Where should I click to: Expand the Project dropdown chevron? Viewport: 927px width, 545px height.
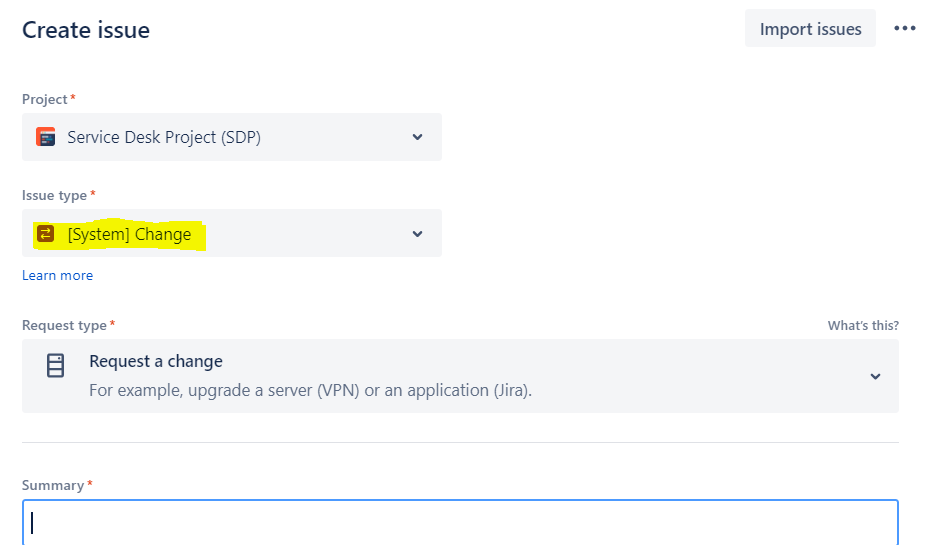[x=417, y=137]
